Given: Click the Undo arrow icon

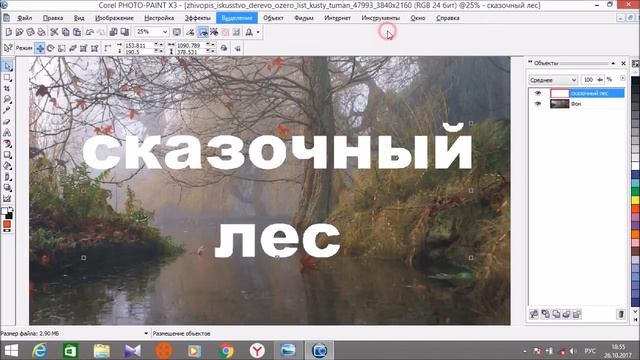Looking at the screenshot, I should click(x=89, y=32).
